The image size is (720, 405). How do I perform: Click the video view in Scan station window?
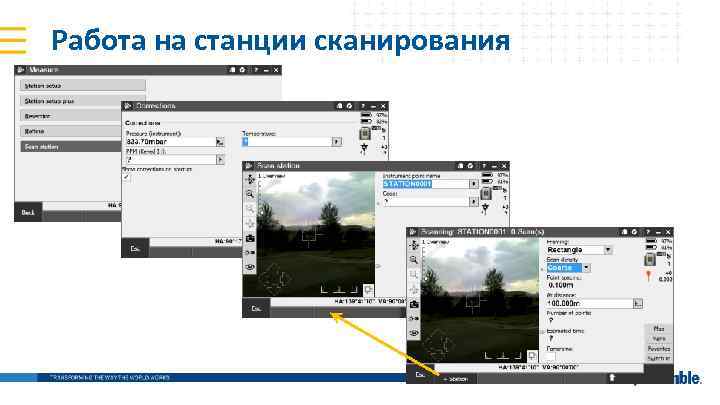[x=316, y=234]
